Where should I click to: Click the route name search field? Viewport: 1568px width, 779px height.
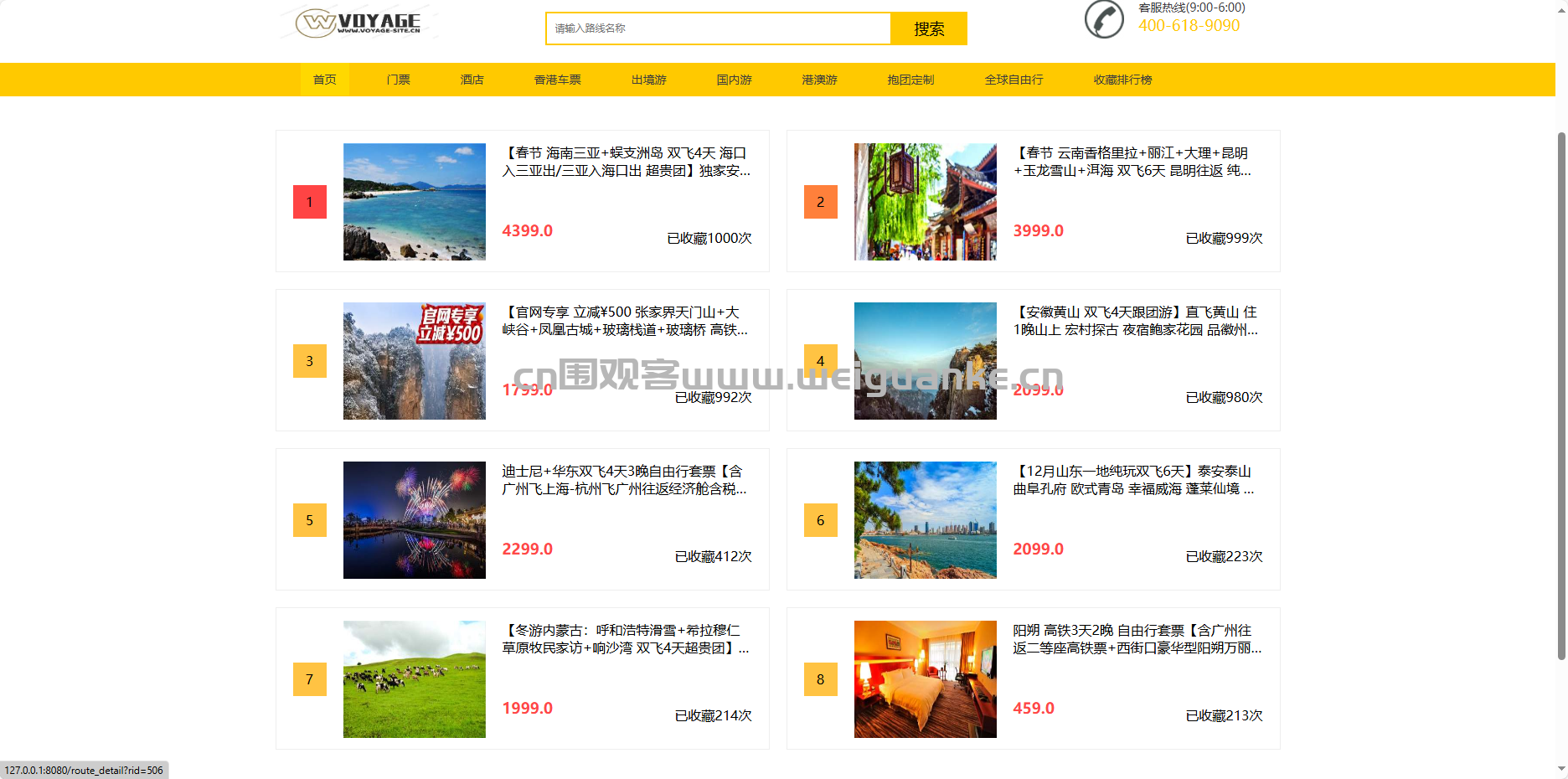(718, 28)
